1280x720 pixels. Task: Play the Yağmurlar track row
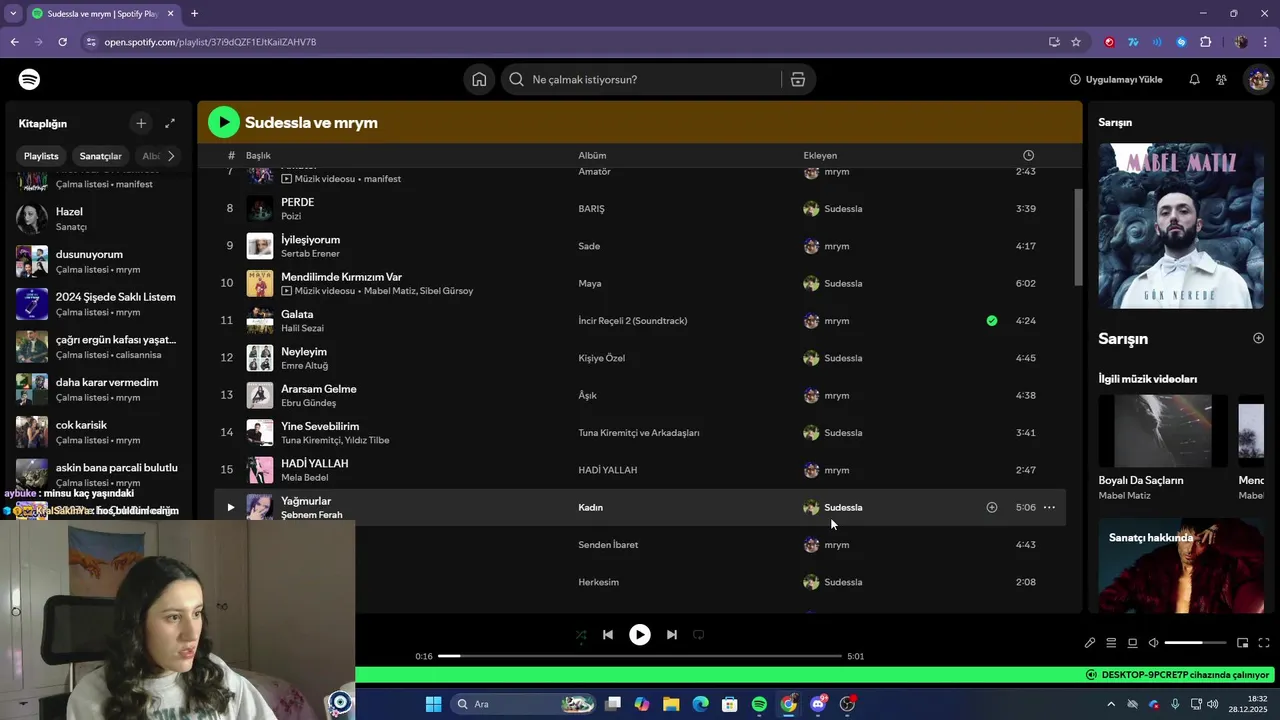click(230, 507)
